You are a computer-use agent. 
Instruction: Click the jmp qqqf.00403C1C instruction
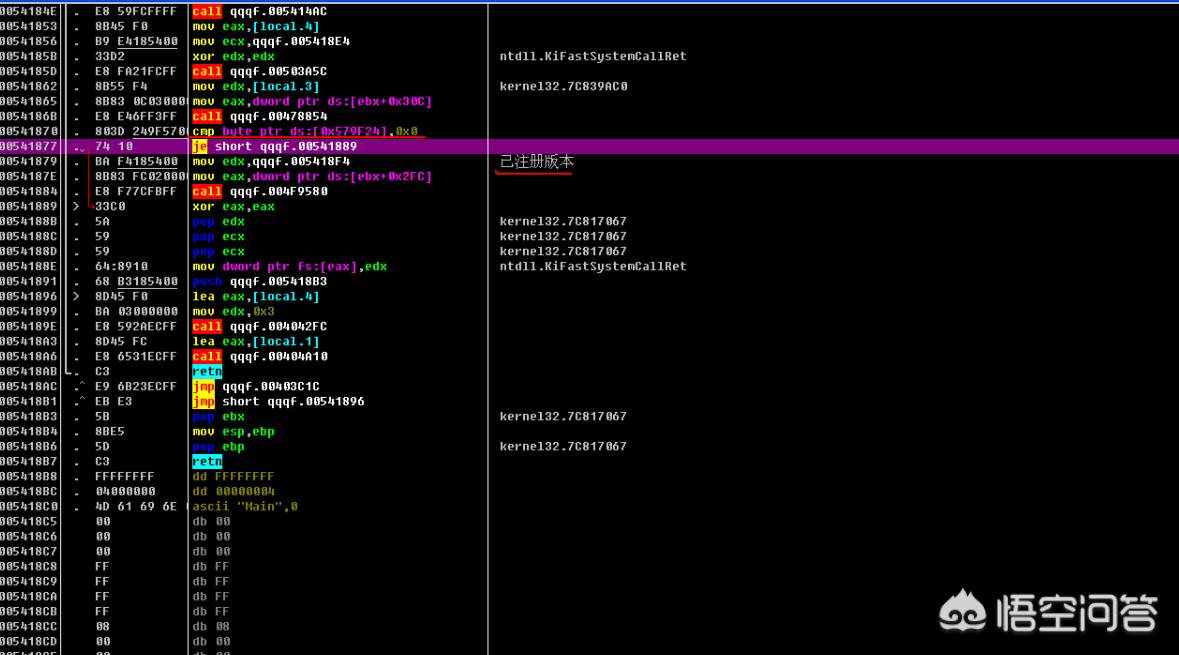pos(256,387)
